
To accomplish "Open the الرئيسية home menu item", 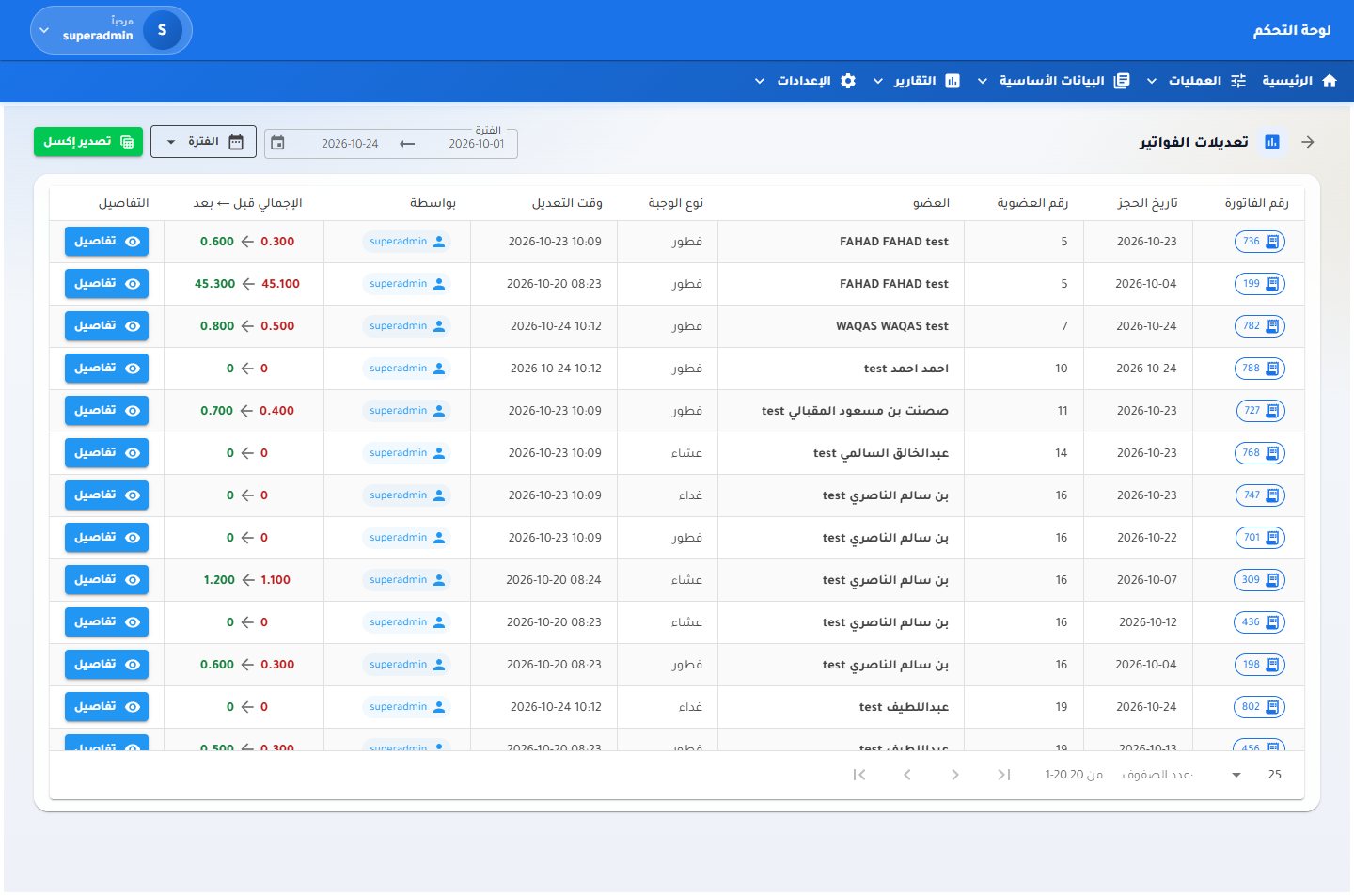I will pyautogui.click(x=1299, y=81).
